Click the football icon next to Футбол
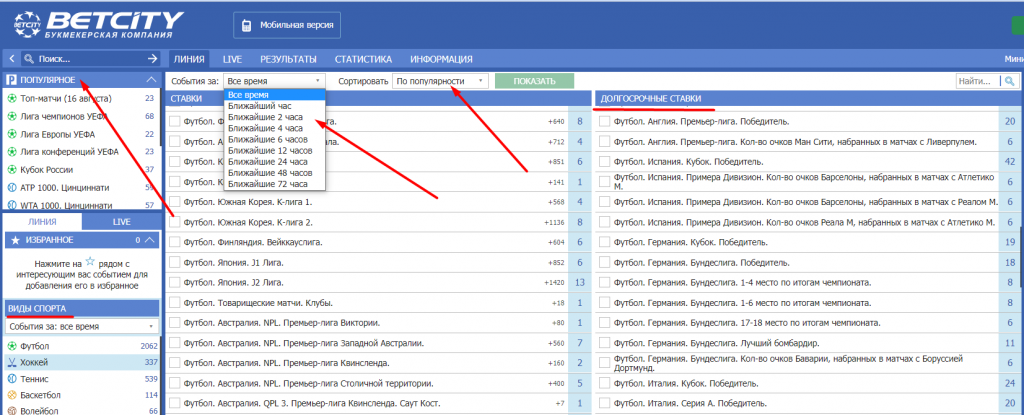 (x=12, y=346)
